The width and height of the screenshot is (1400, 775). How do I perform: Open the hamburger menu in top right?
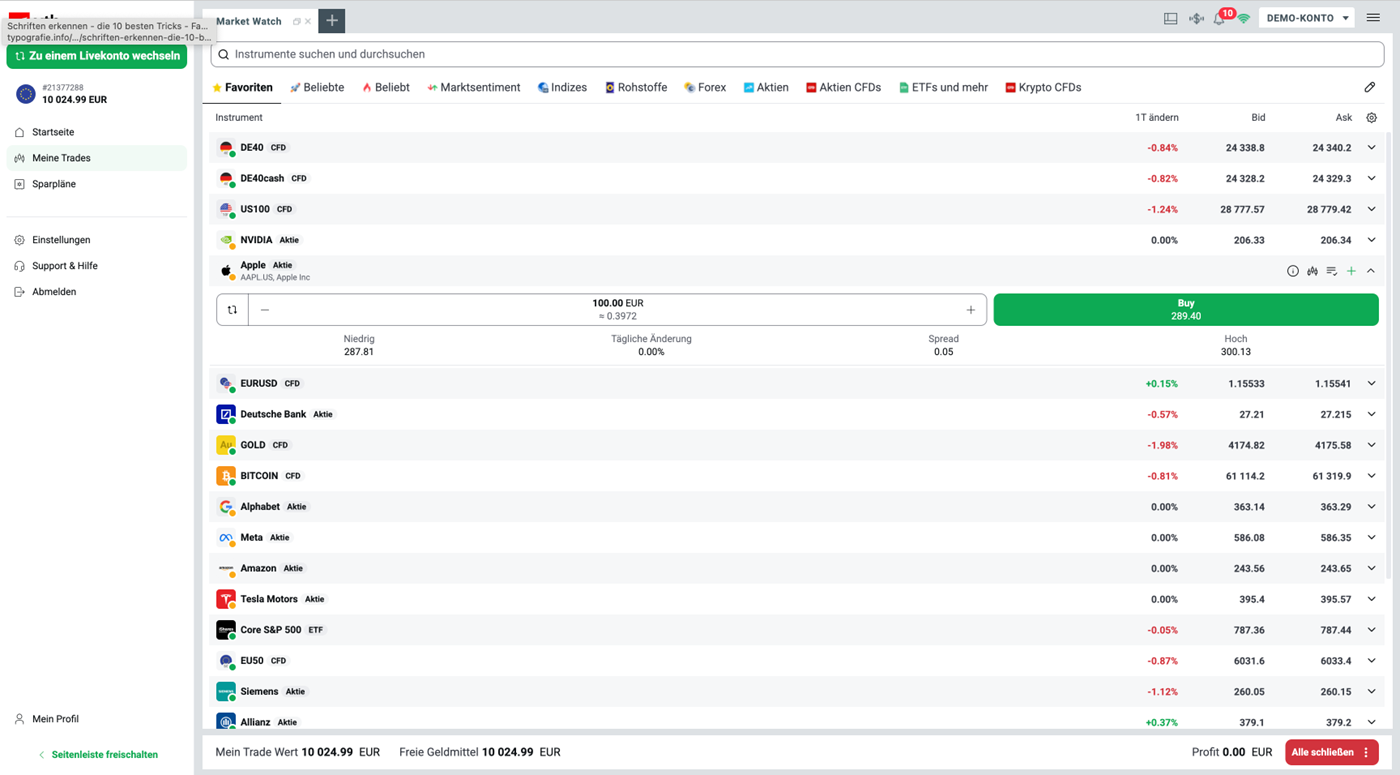[x=1373, y=18]
